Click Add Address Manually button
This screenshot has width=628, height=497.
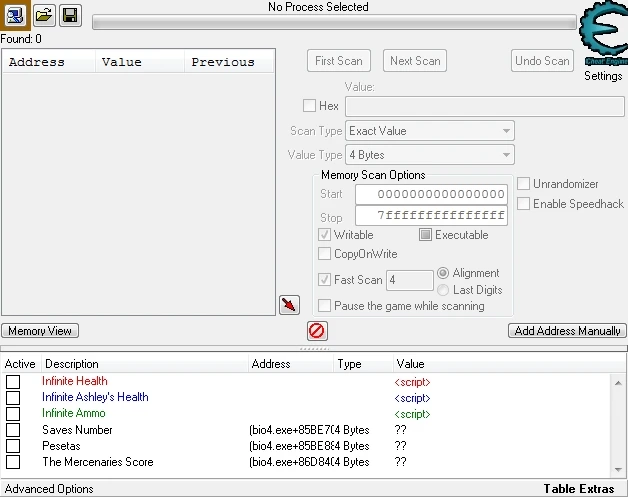coord(567,331)
